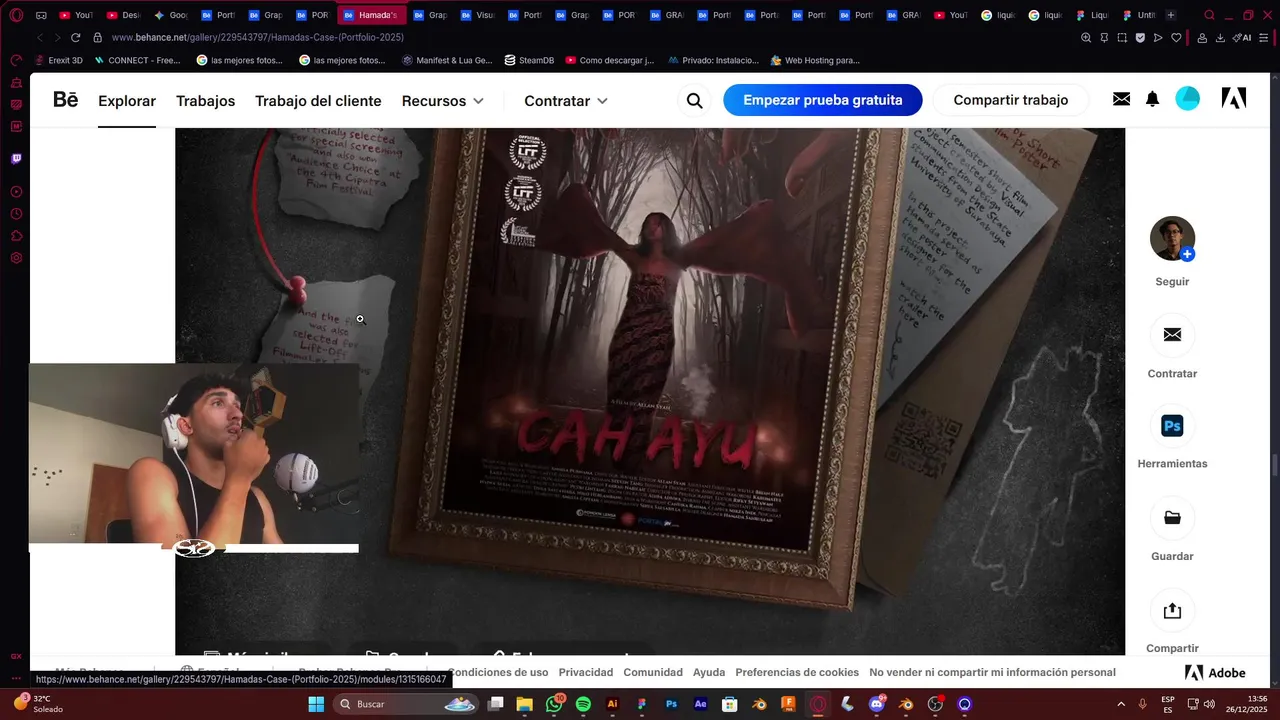Screen dimensions: 1280x720
Task: Open the Opera sidebar settings gear icon
Action: [16, 258]
